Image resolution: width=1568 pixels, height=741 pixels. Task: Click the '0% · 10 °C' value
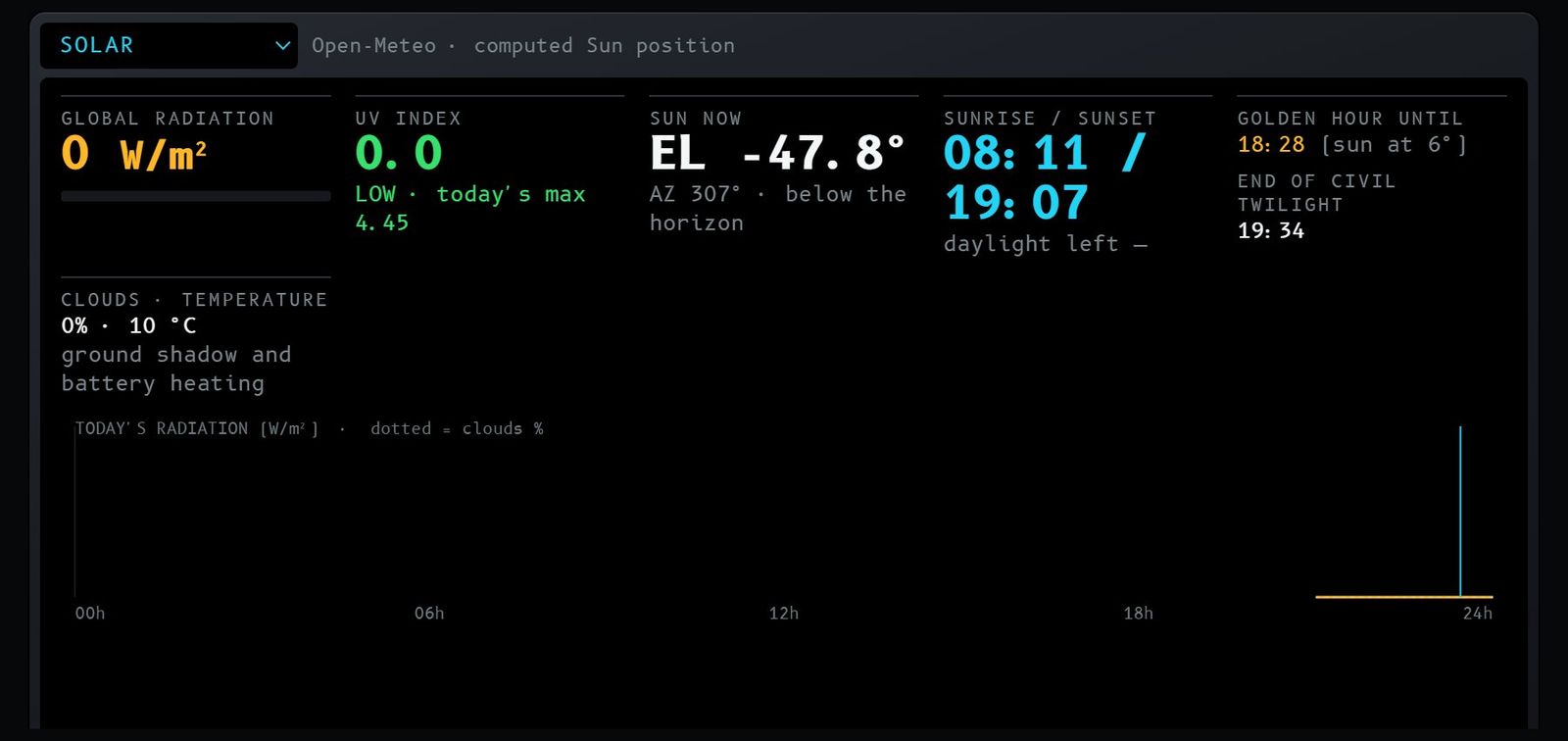coord(128,326)
